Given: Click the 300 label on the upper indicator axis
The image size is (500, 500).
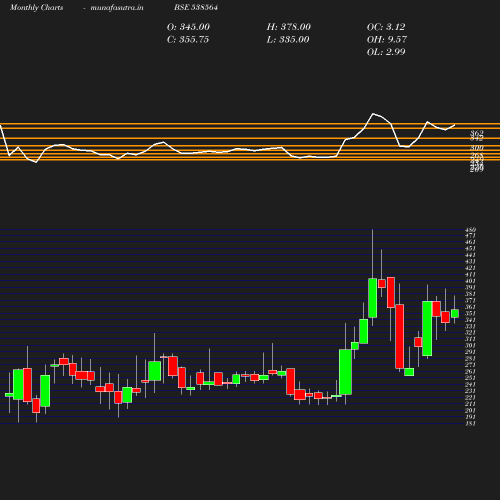Looking at the screenshot, I should click(x=477, y=148).
